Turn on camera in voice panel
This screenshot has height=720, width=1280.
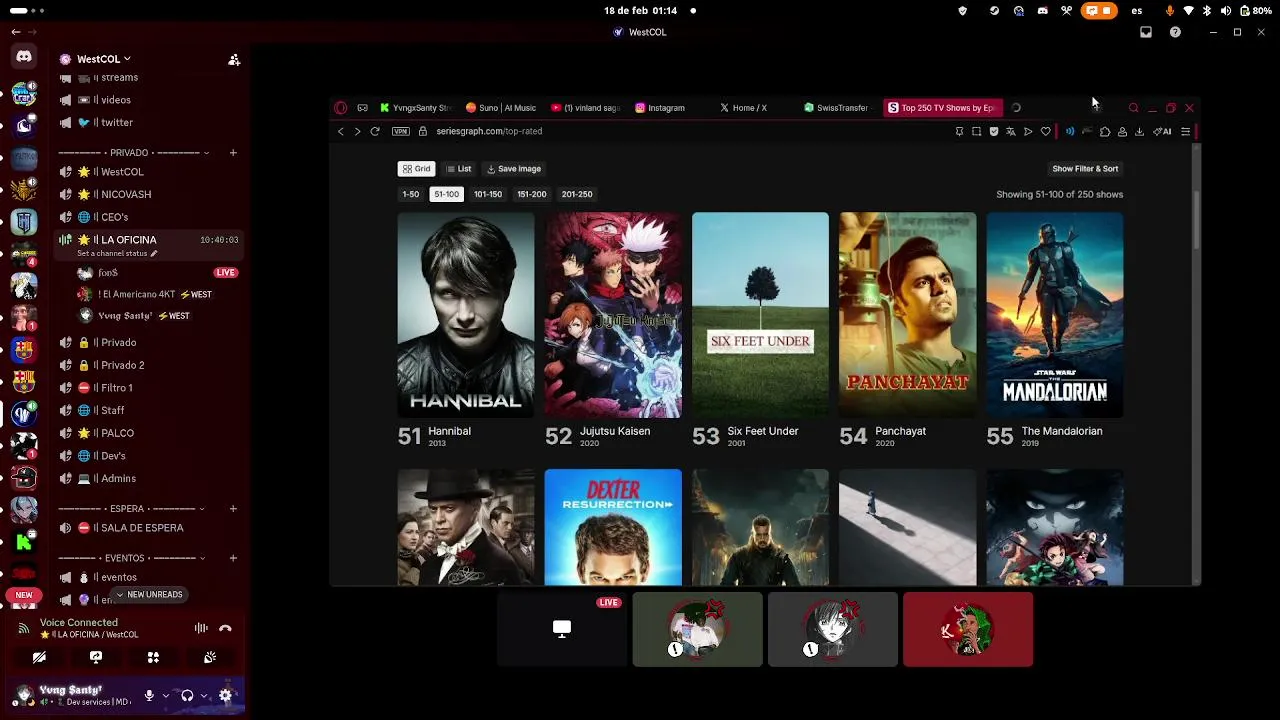(39, 657)
